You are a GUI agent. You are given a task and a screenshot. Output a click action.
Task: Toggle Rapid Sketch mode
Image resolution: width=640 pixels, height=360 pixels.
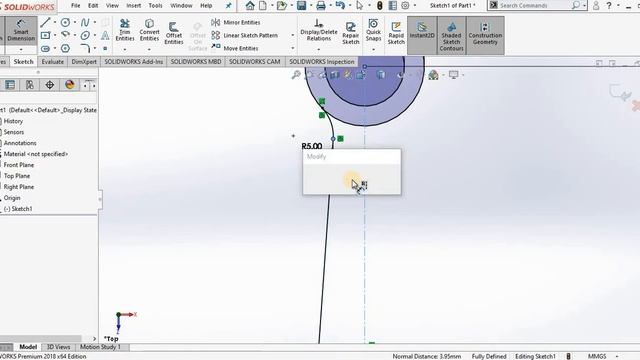click(x=396, y=33)
